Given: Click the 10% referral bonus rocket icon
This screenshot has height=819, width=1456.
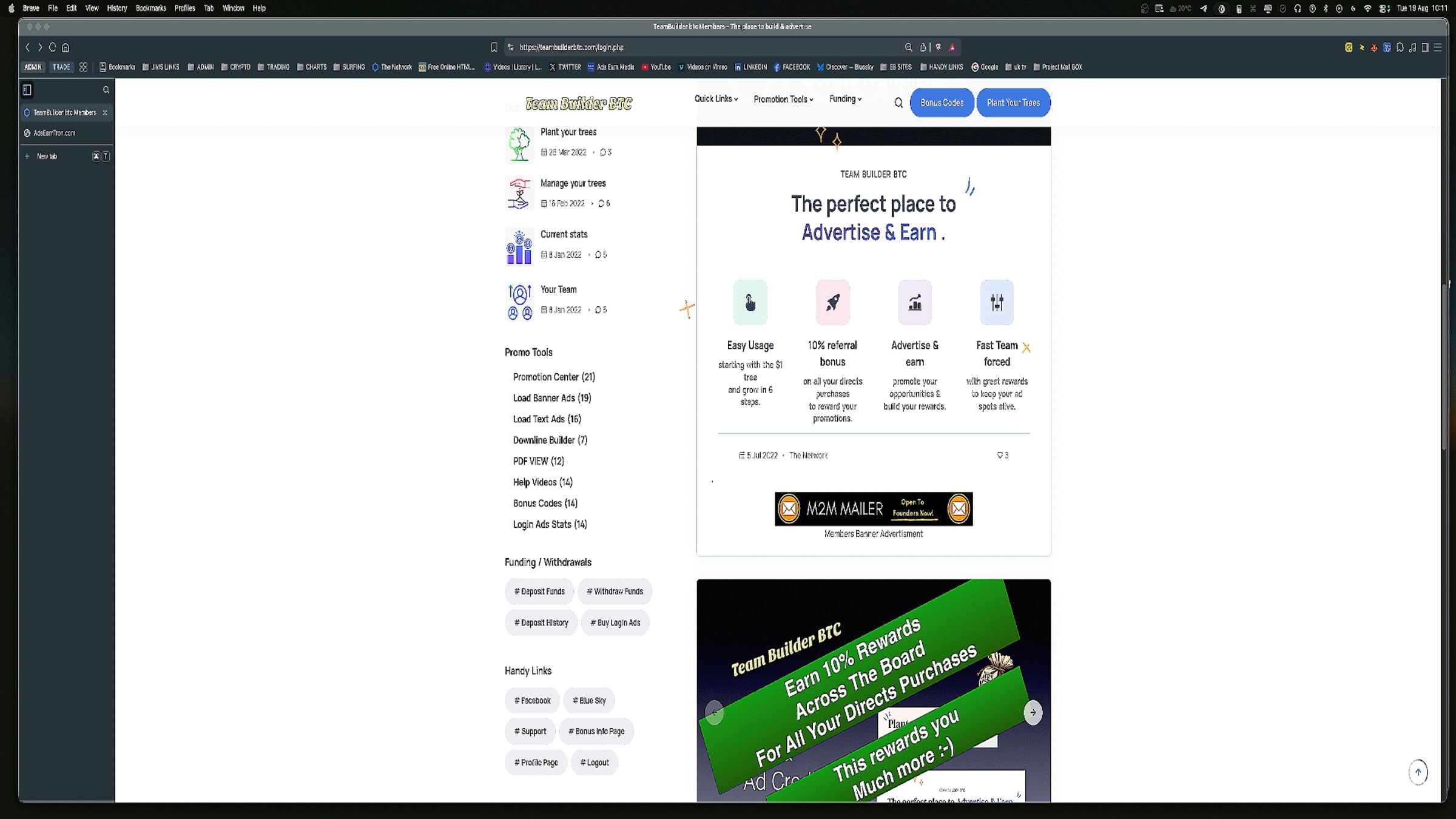Looking at the screenshot, I should pos(833,302).
